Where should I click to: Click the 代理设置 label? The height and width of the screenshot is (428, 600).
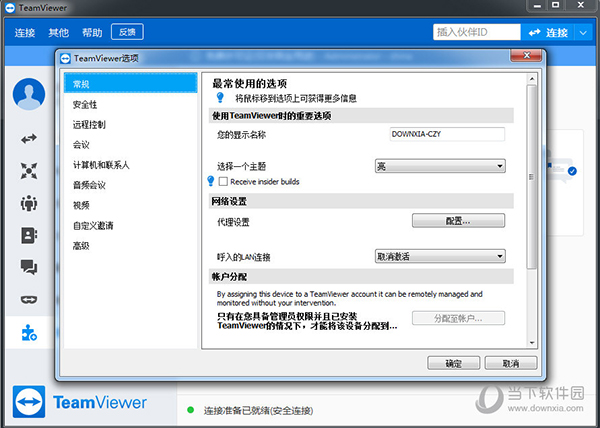pos(233,222)
